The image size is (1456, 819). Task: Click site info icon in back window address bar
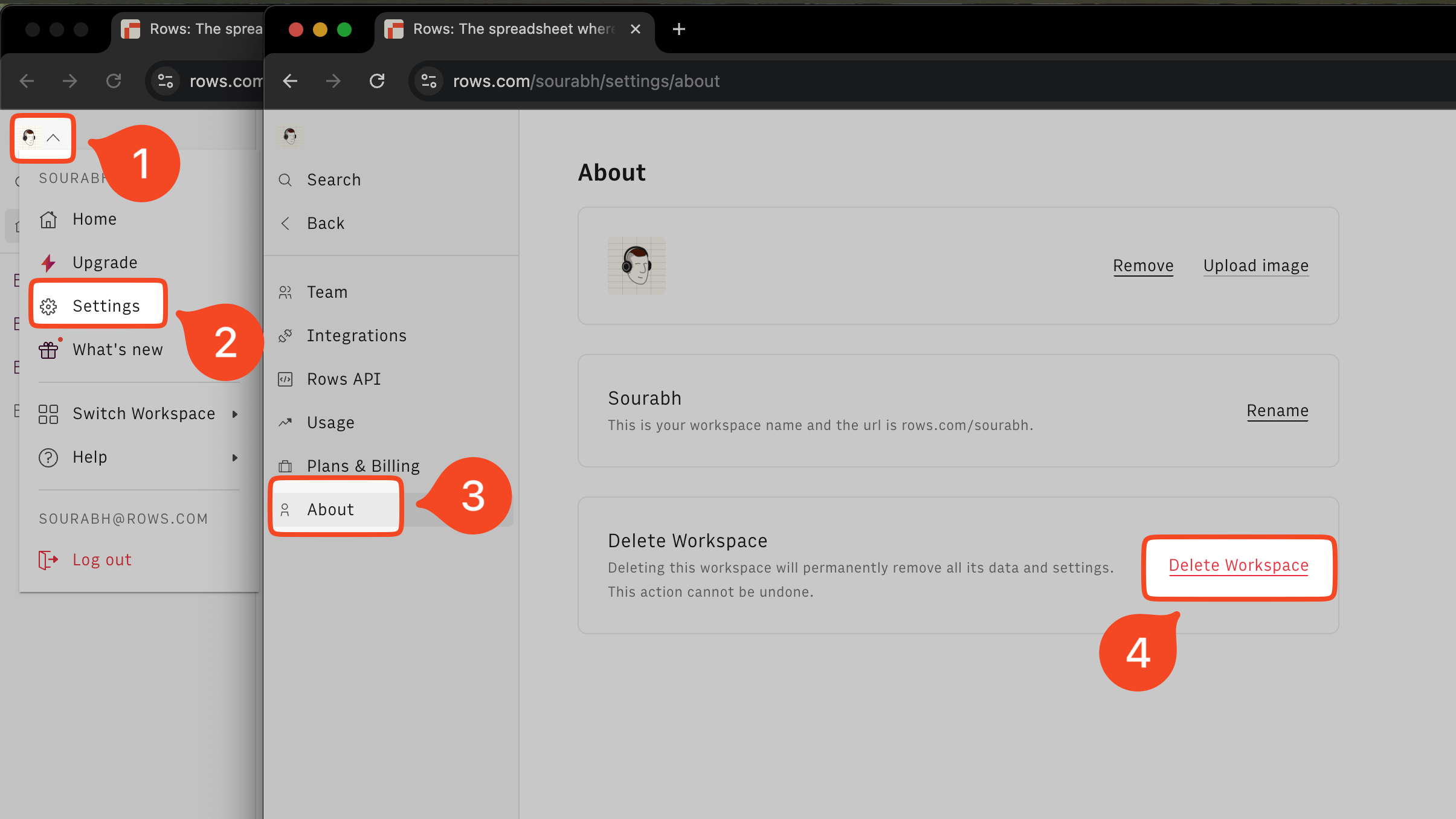[166, 81]
